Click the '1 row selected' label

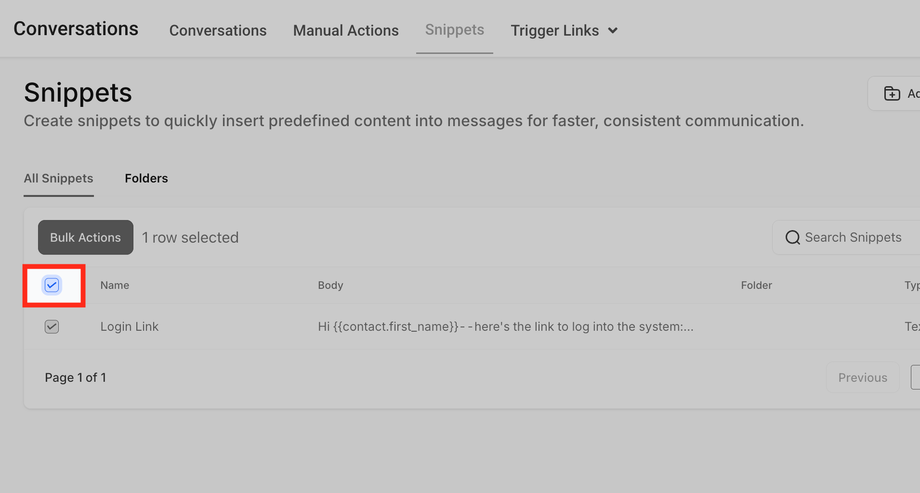[190, 238]
